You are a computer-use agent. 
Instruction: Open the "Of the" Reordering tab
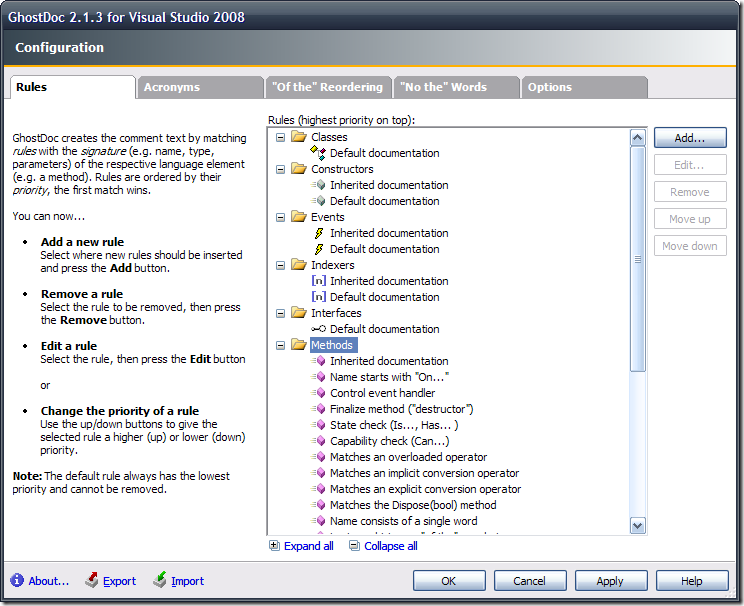coord(328,87)
